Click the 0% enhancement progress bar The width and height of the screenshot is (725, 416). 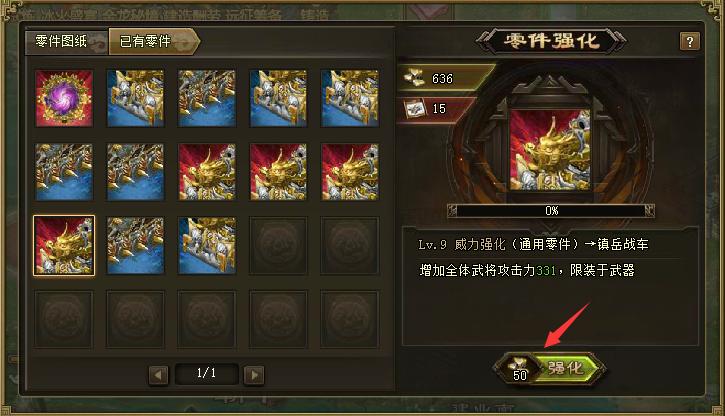tap(551, 211)
